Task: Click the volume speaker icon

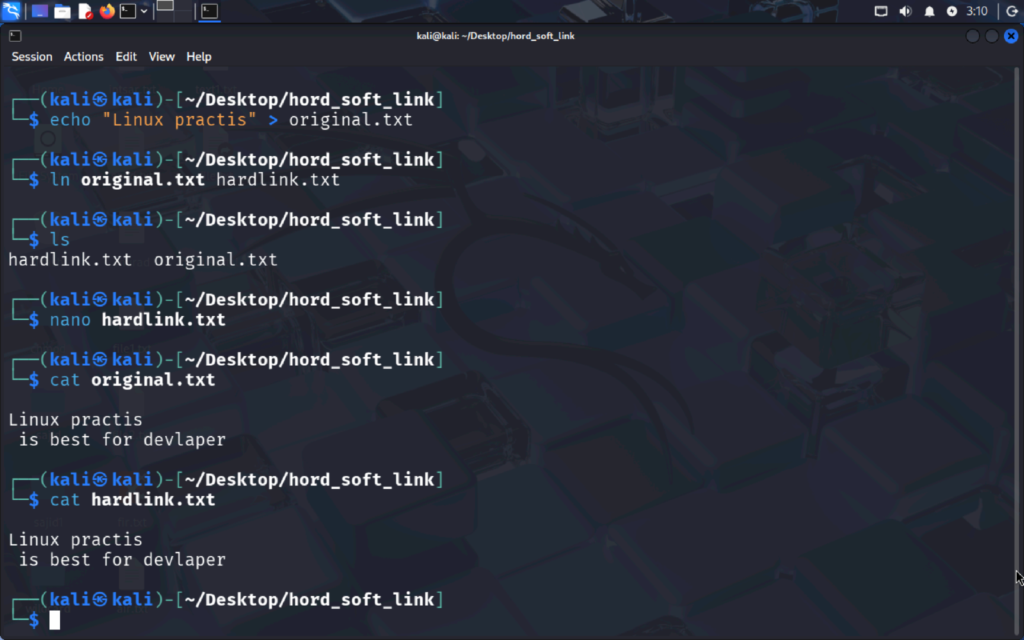Action: click(906, 12)
